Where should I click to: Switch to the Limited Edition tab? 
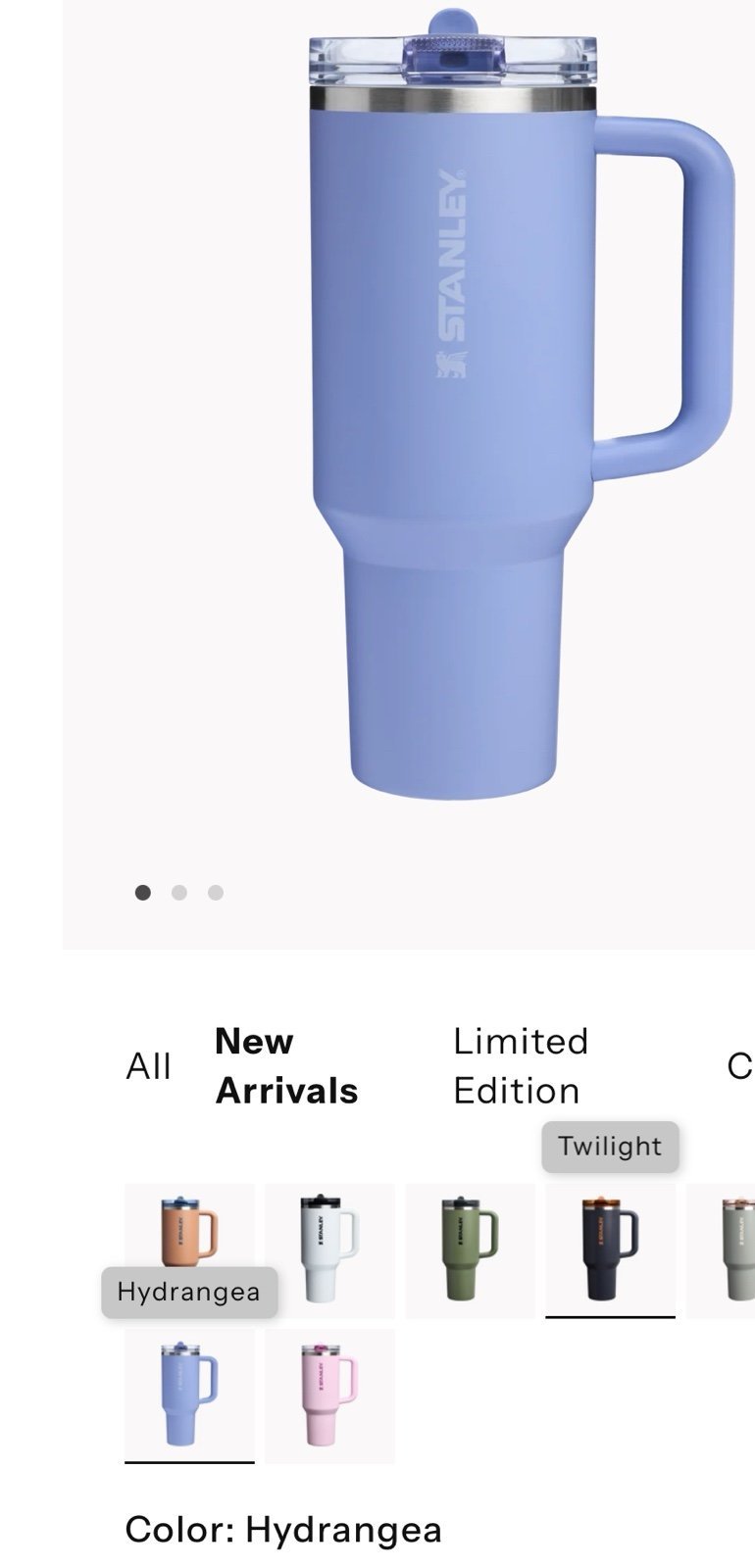click(521, 1065)
